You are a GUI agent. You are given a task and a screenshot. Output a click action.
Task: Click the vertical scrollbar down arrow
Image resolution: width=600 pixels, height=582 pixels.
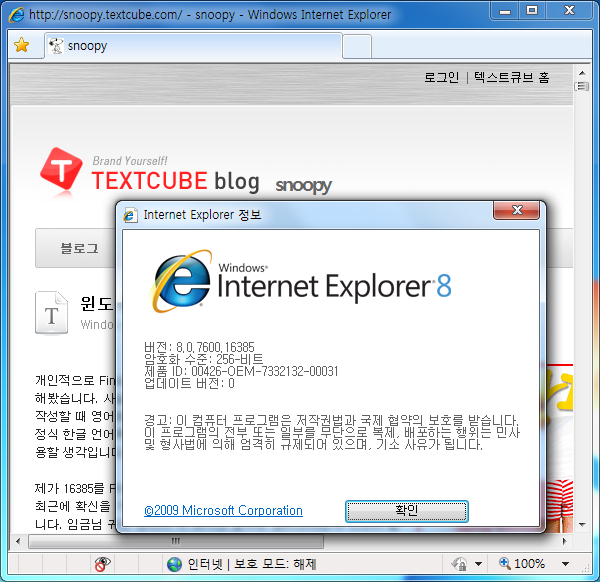click(x=582, y=525)
